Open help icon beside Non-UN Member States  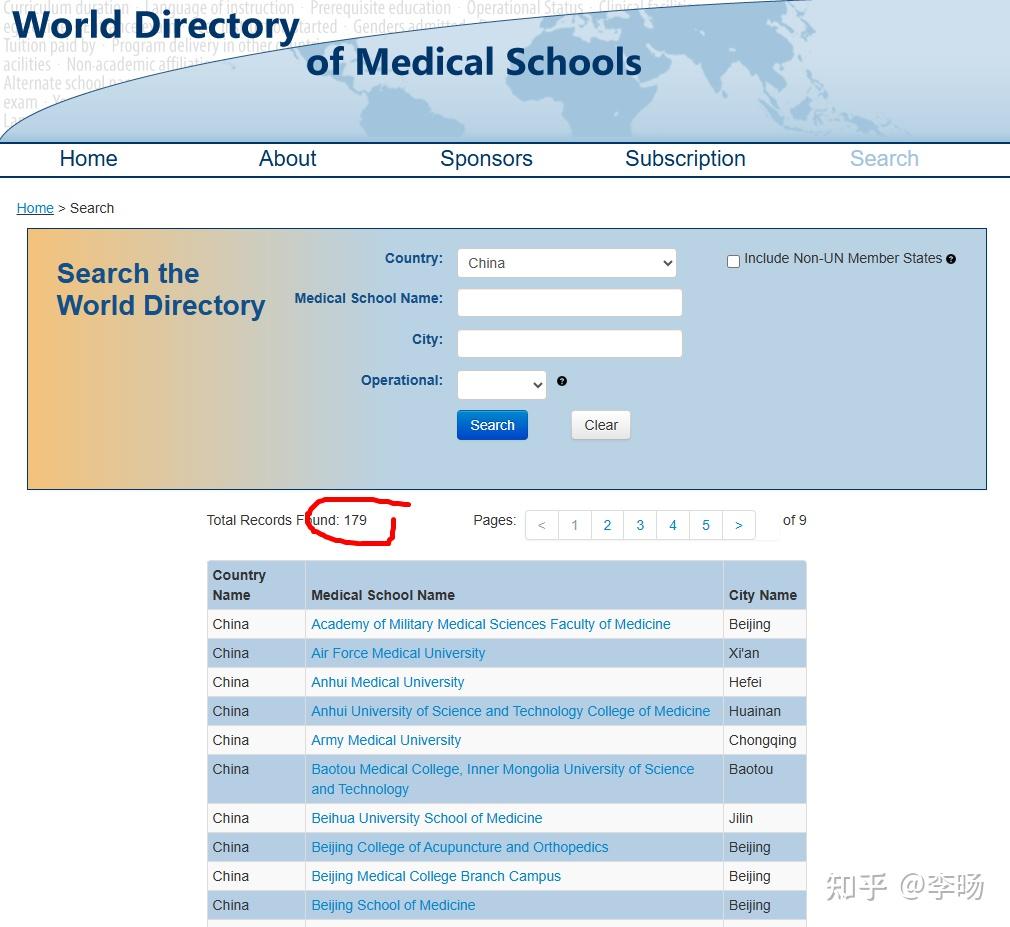951,259
